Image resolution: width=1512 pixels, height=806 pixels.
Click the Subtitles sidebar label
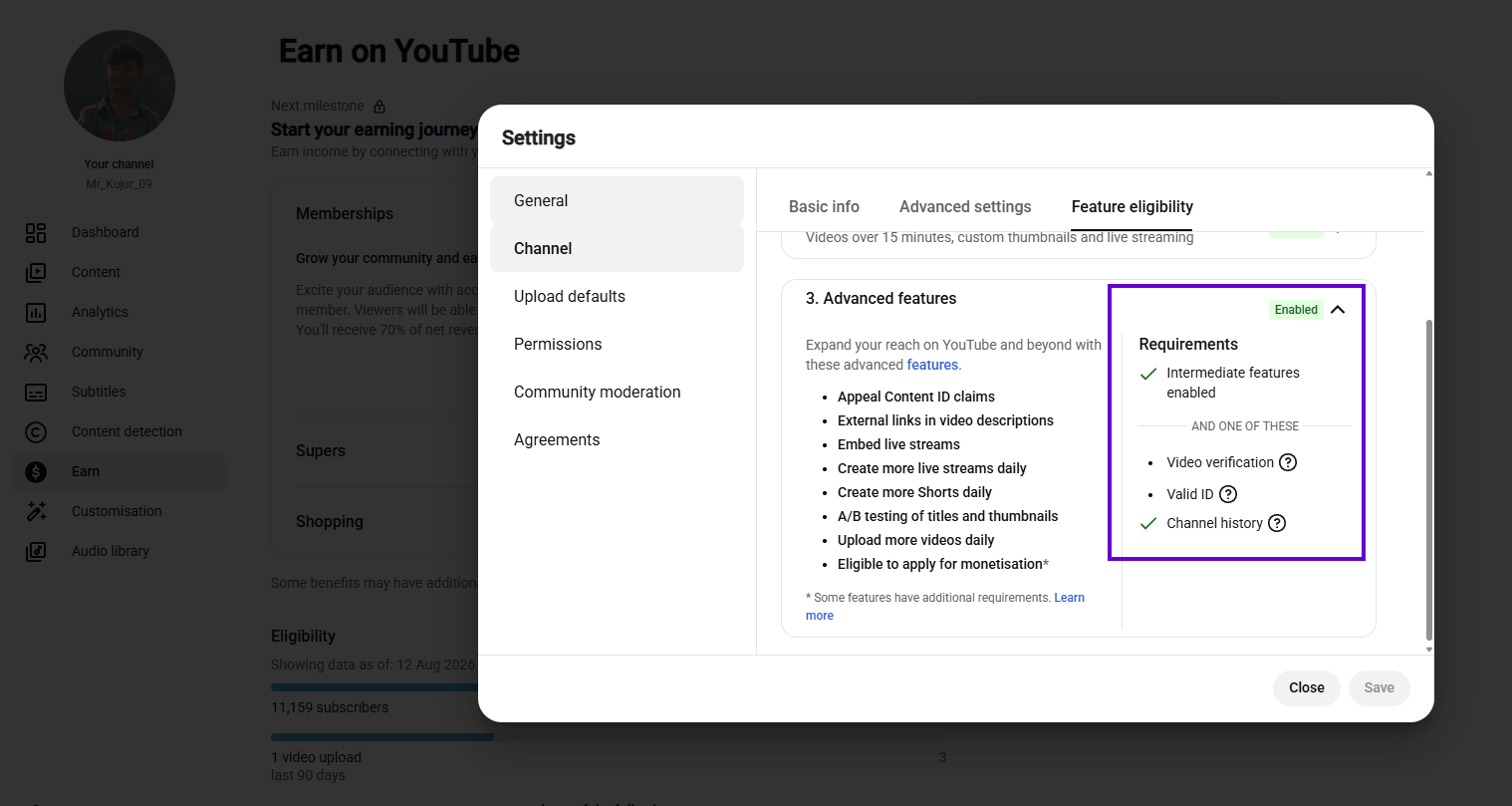[99, 392]
